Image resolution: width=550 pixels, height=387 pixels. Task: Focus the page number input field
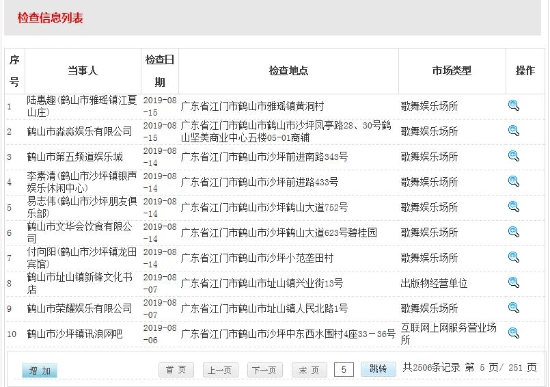tap(344, 369)
